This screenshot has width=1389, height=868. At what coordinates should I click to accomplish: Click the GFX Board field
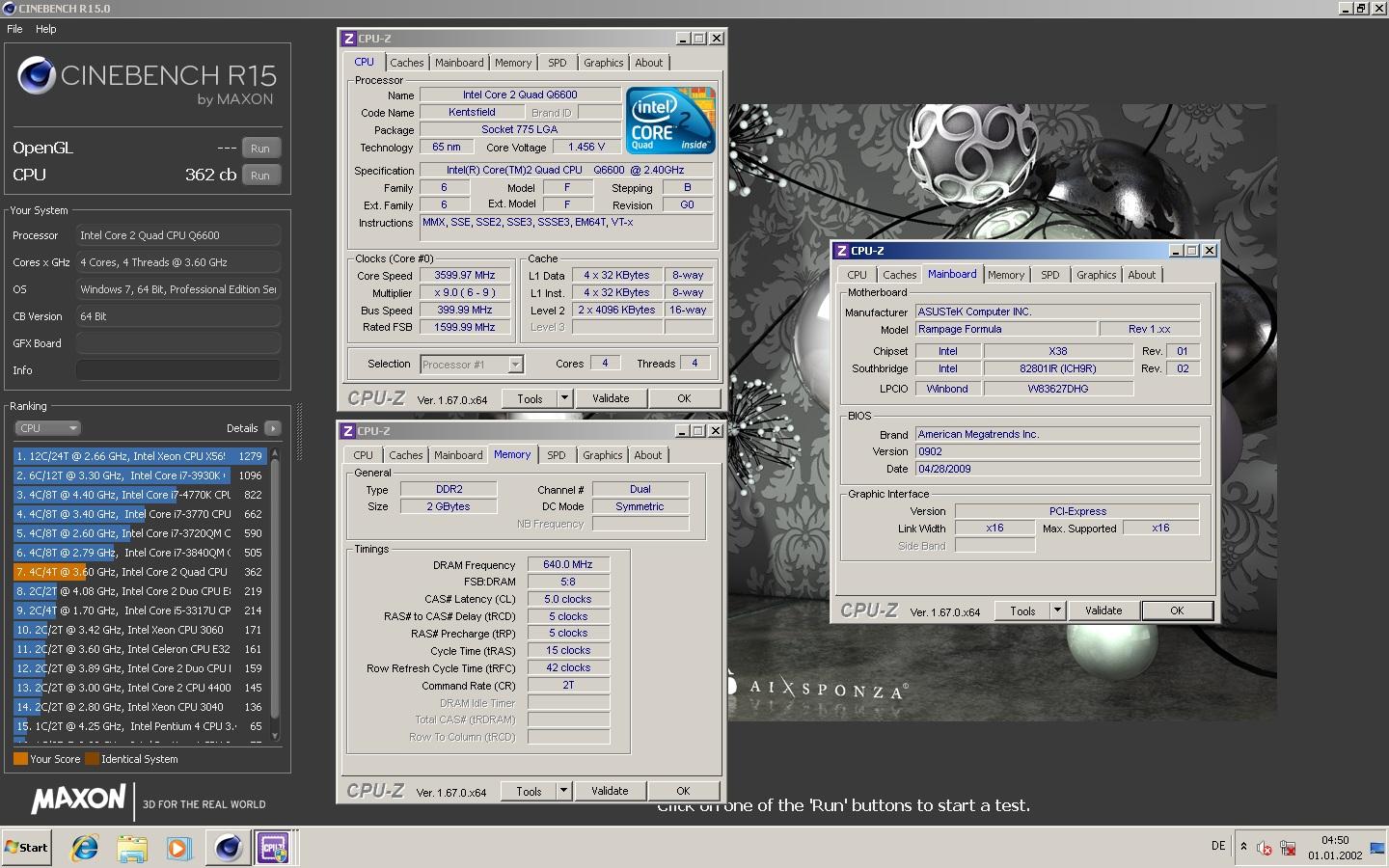coord(178,343)
